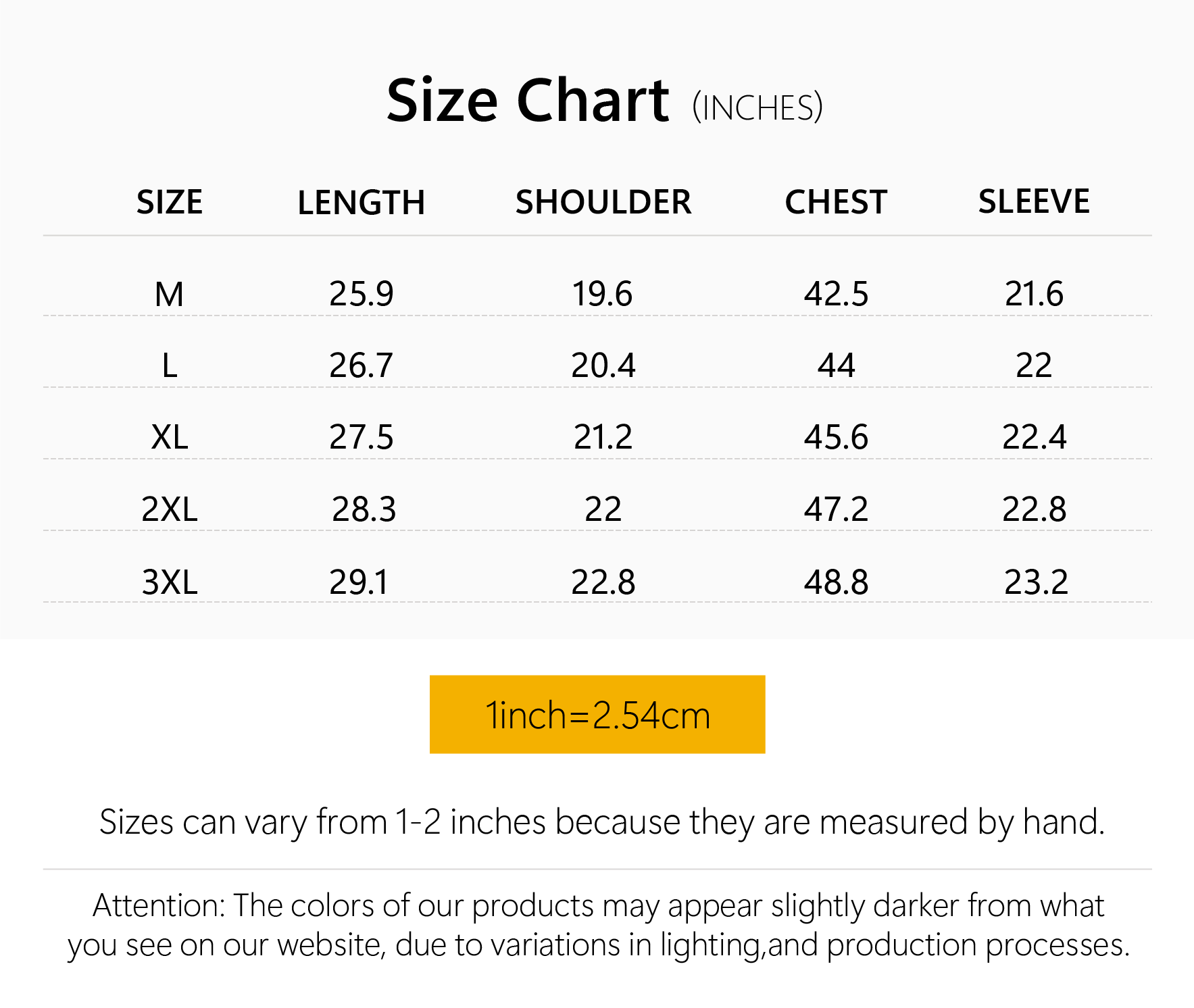The height and width of the screenshot is (1008, 1194).
Task: Click the XL length value 27.5
Action: pyautogui.click(x=361, y=437)
